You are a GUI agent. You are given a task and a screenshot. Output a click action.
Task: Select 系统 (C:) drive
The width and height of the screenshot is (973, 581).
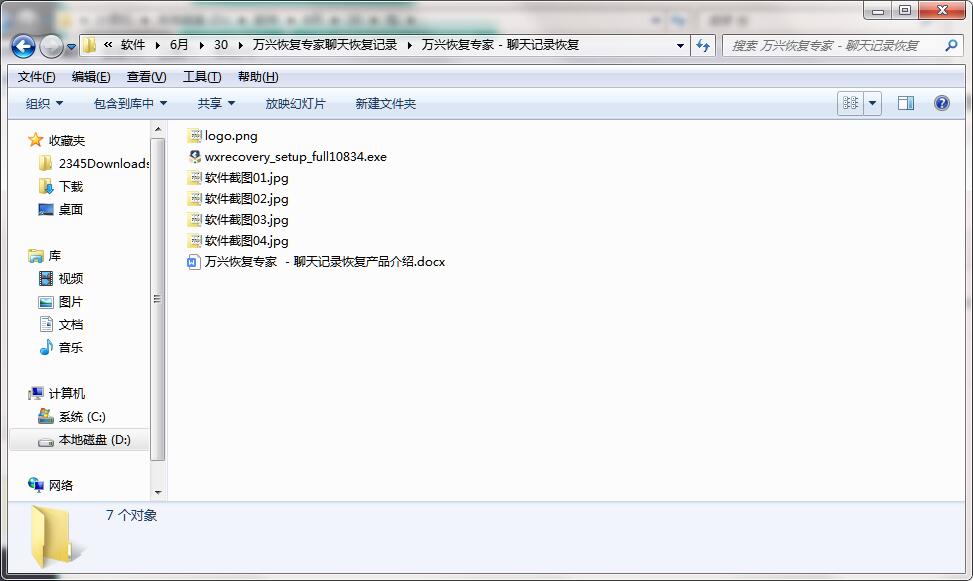[82, 417]
